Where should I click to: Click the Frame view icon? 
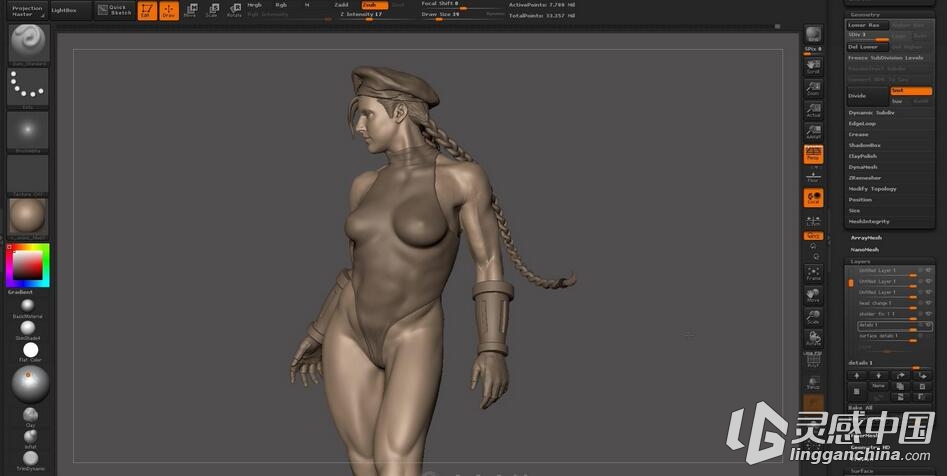point(814,274)
